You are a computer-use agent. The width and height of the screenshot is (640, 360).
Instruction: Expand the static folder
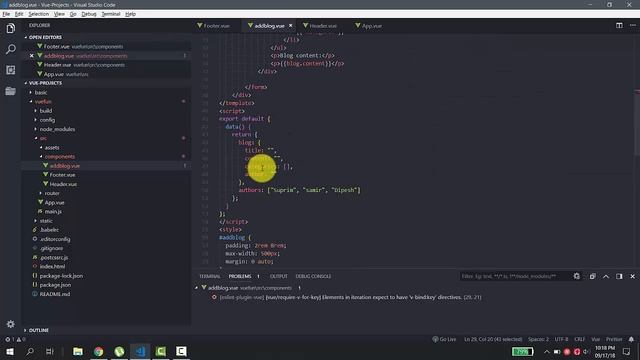(46, 221)
